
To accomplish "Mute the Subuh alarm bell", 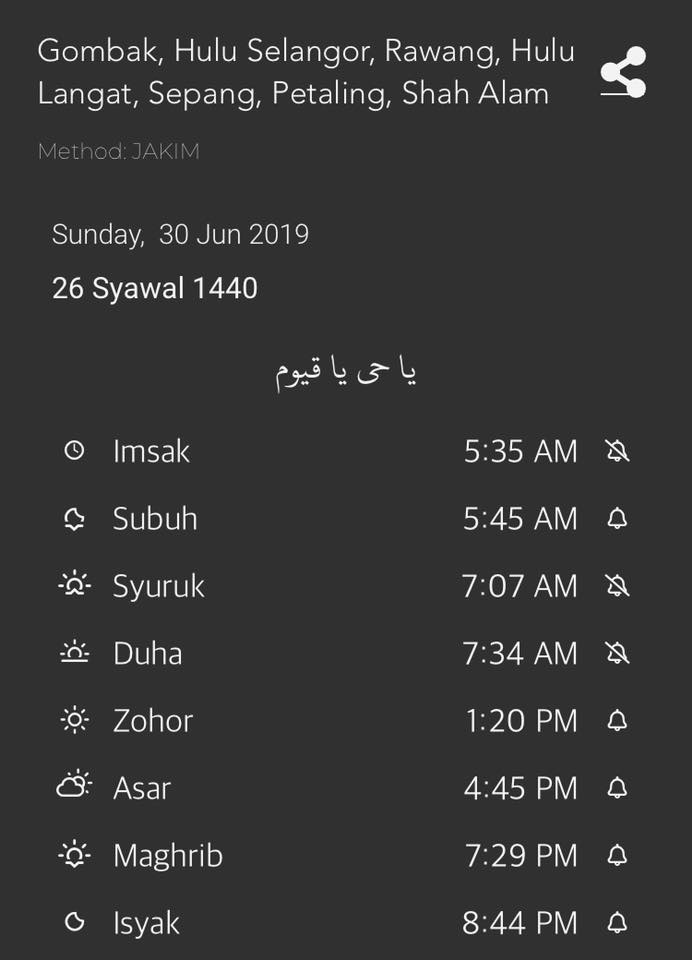I will click(x=617, y=519).
